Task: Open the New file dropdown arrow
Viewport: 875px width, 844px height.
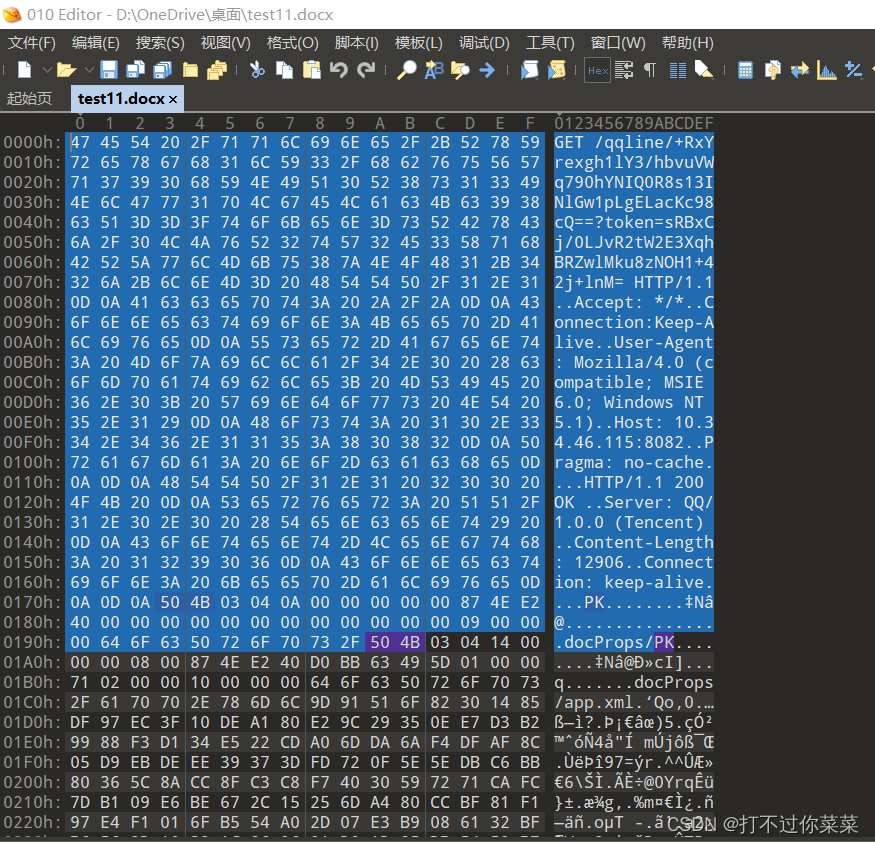Action: 47,70
